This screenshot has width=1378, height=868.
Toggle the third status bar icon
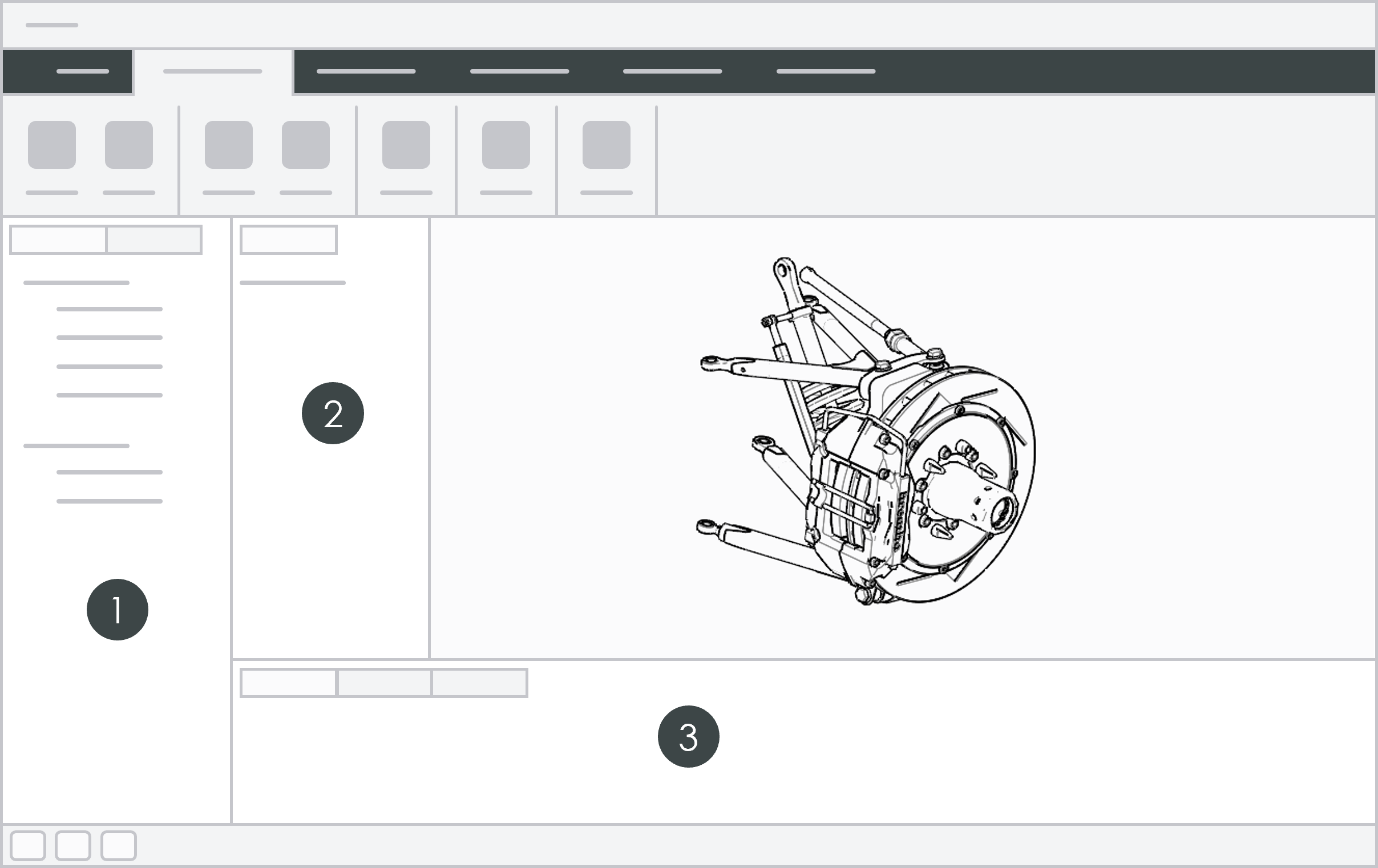119,845
